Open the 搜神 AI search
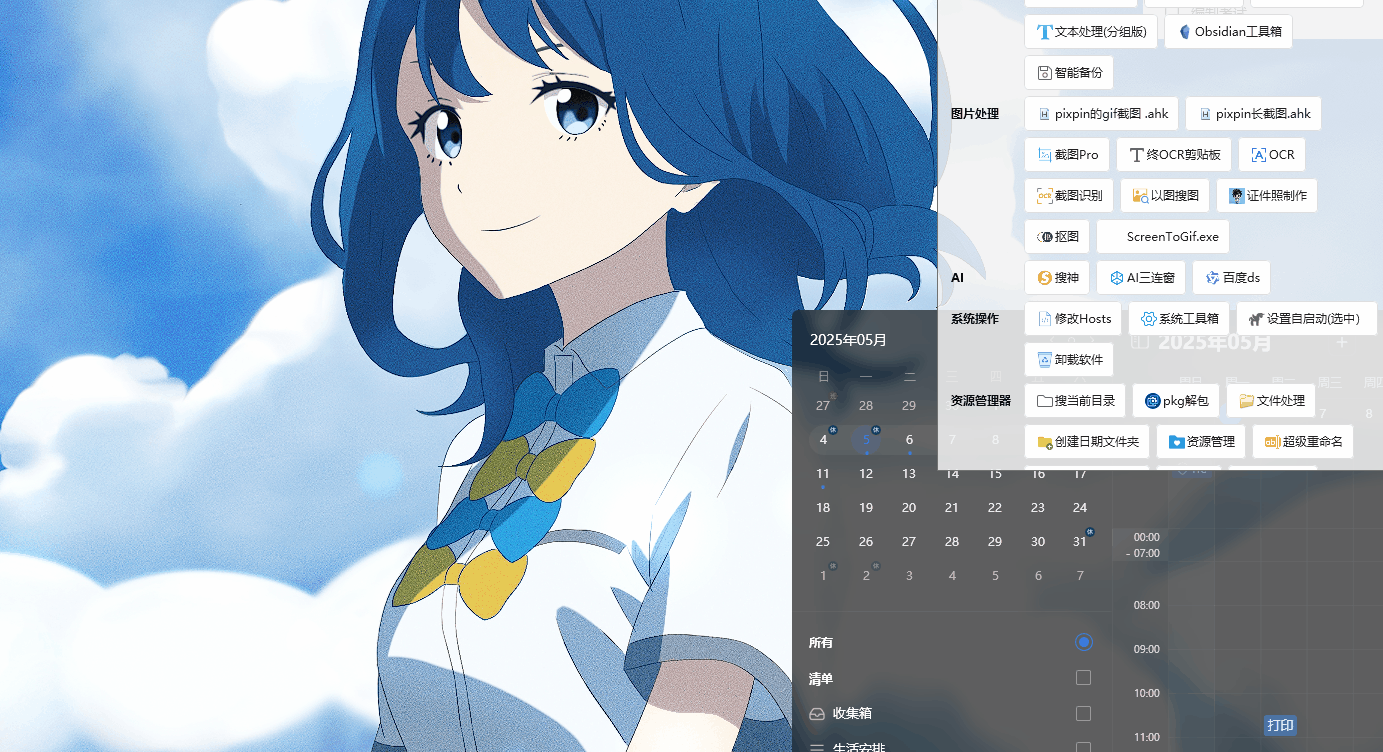The image size is (1383, 752). pos(1057,278)
